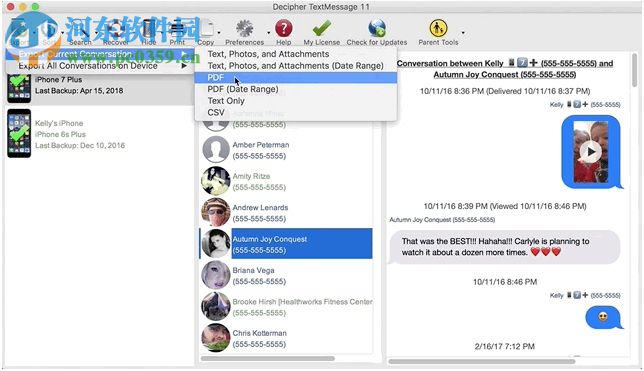Click the '2/16/17 7:12 PM' timestamp

coord(505,346)
